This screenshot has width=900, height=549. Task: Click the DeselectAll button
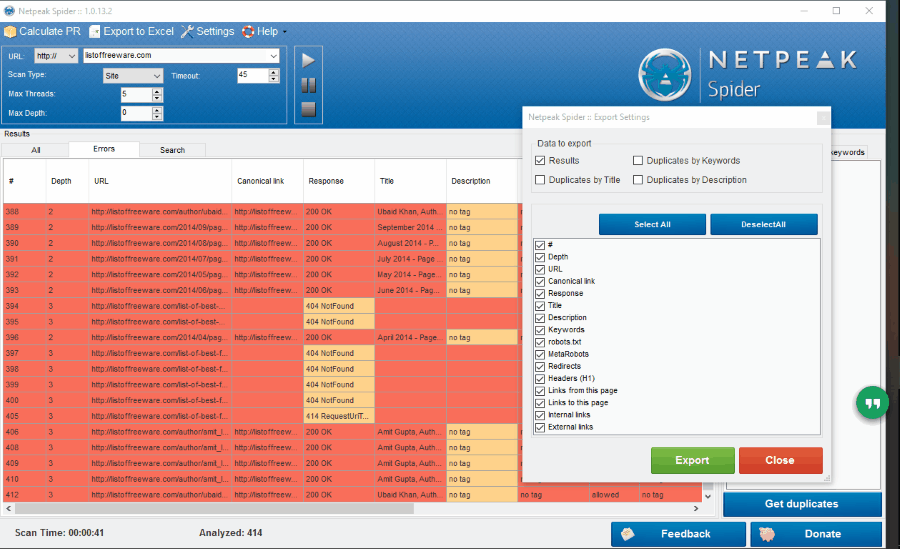[x=763, y=225]
